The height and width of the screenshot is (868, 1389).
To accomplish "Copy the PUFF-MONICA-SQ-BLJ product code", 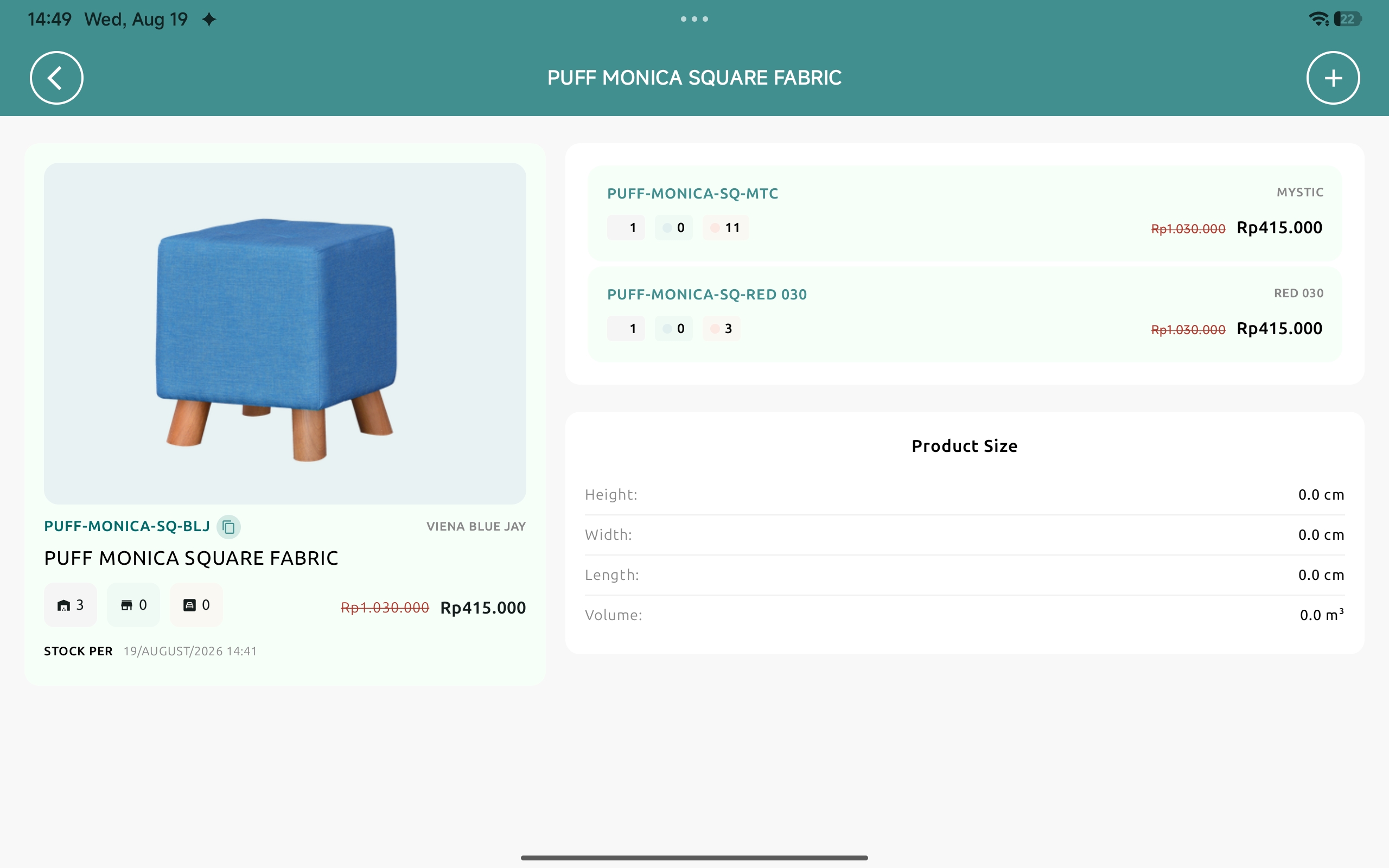I will click(x=228, y=526).
